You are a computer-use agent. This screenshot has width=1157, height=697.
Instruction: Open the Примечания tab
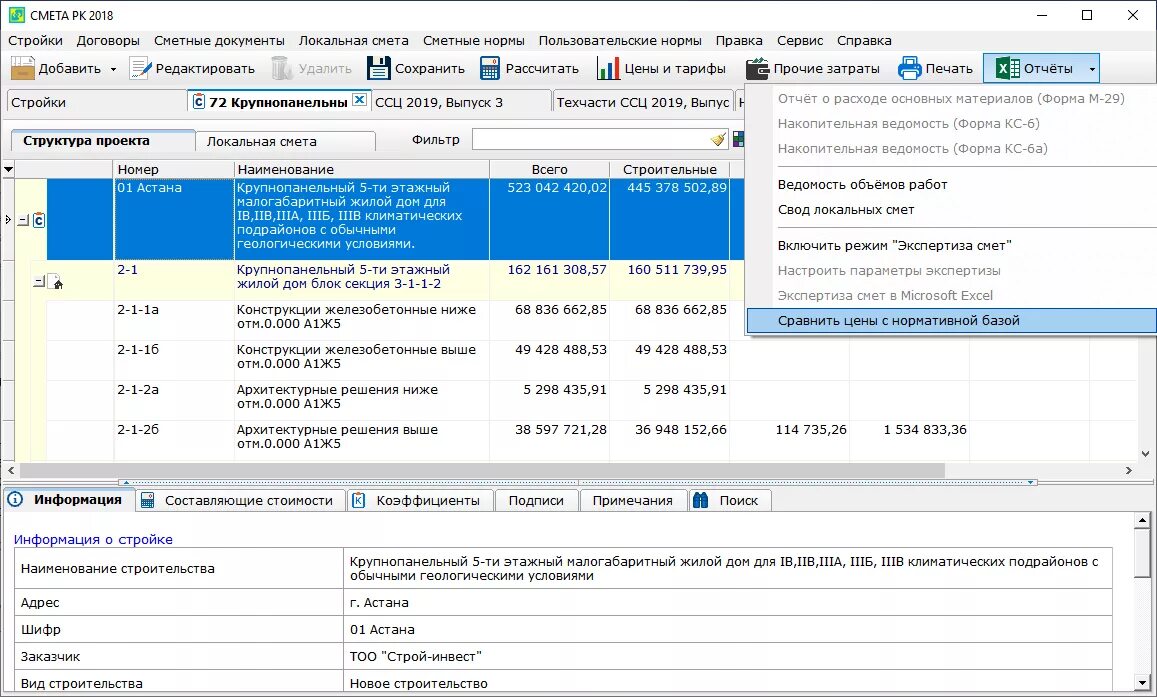coord(633,500)
